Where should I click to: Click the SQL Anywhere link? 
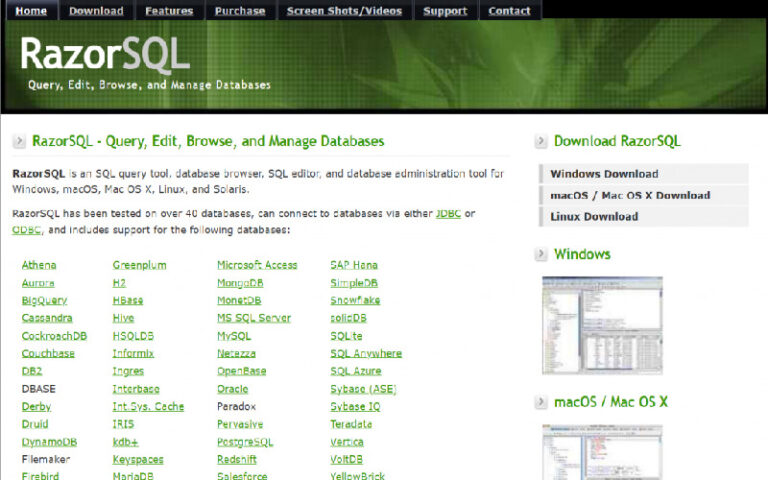coord(366,353)
